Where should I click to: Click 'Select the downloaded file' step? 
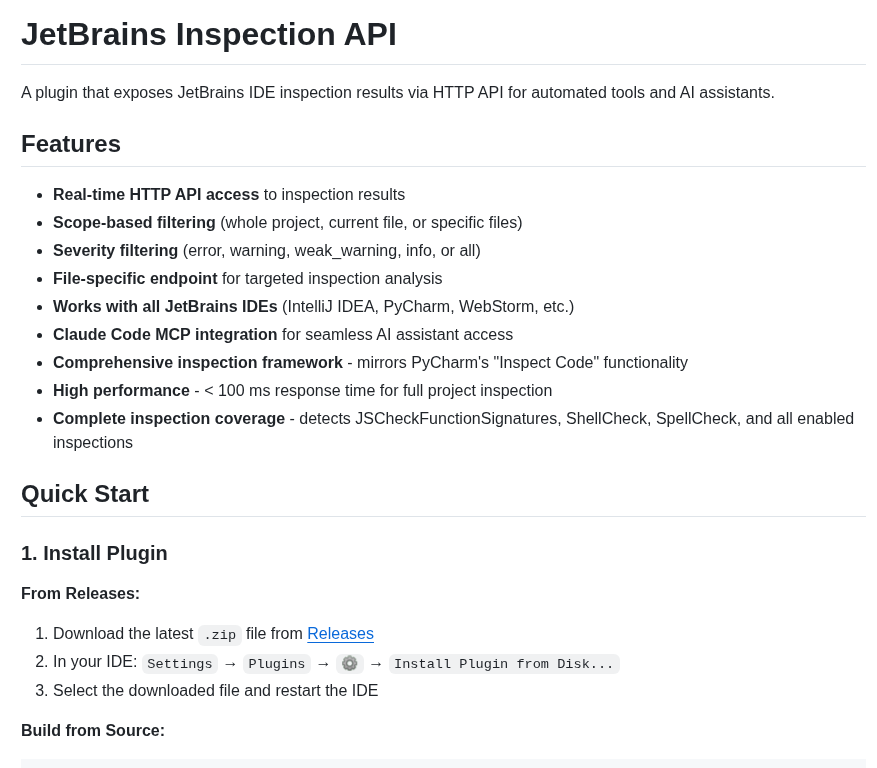215,690
